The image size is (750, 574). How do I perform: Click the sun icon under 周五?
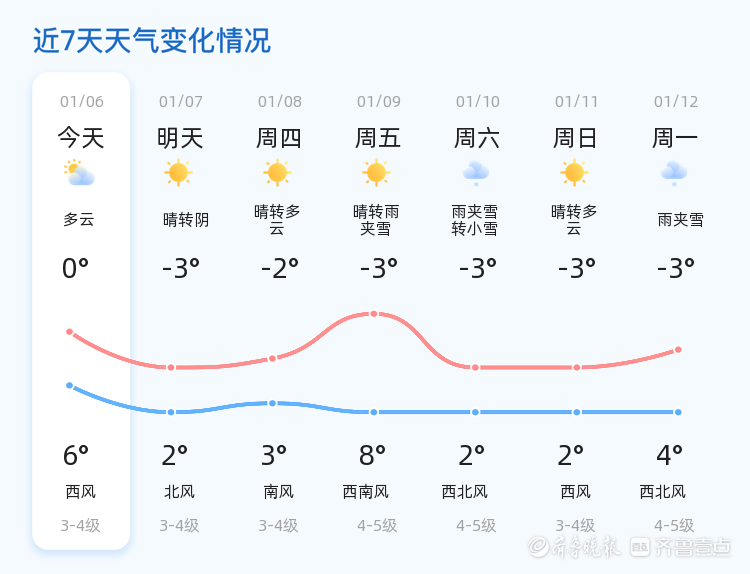tap(376, 173)
